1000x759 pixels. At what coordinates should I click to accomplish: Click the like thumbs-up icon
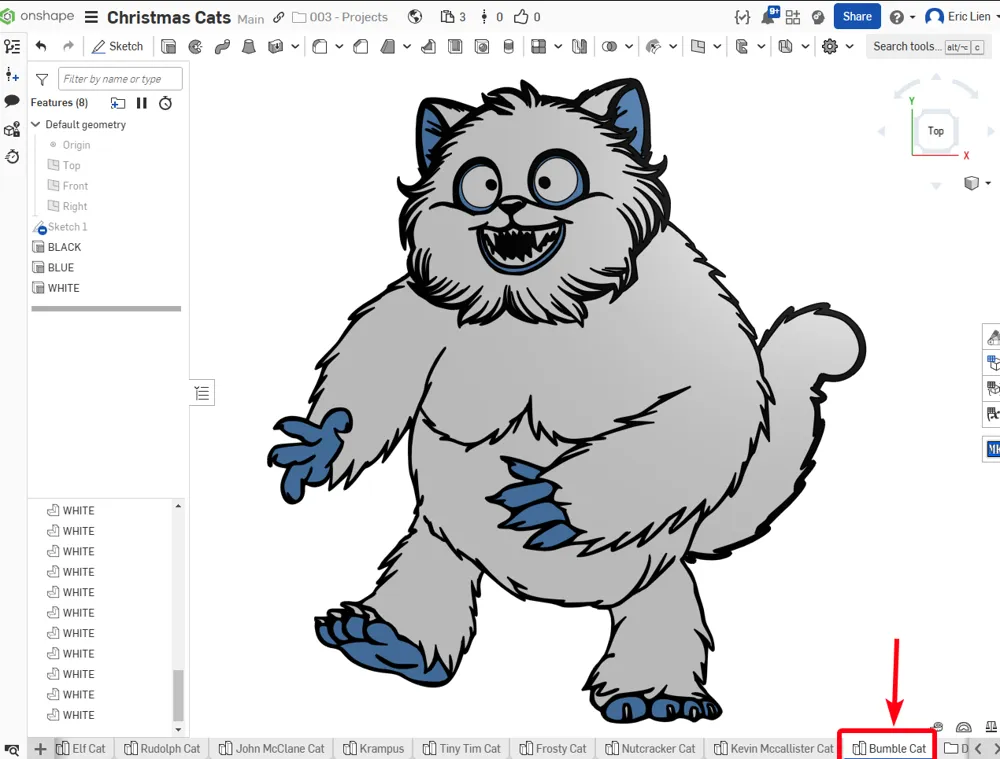pyautogui.click(x=521, y=17)
